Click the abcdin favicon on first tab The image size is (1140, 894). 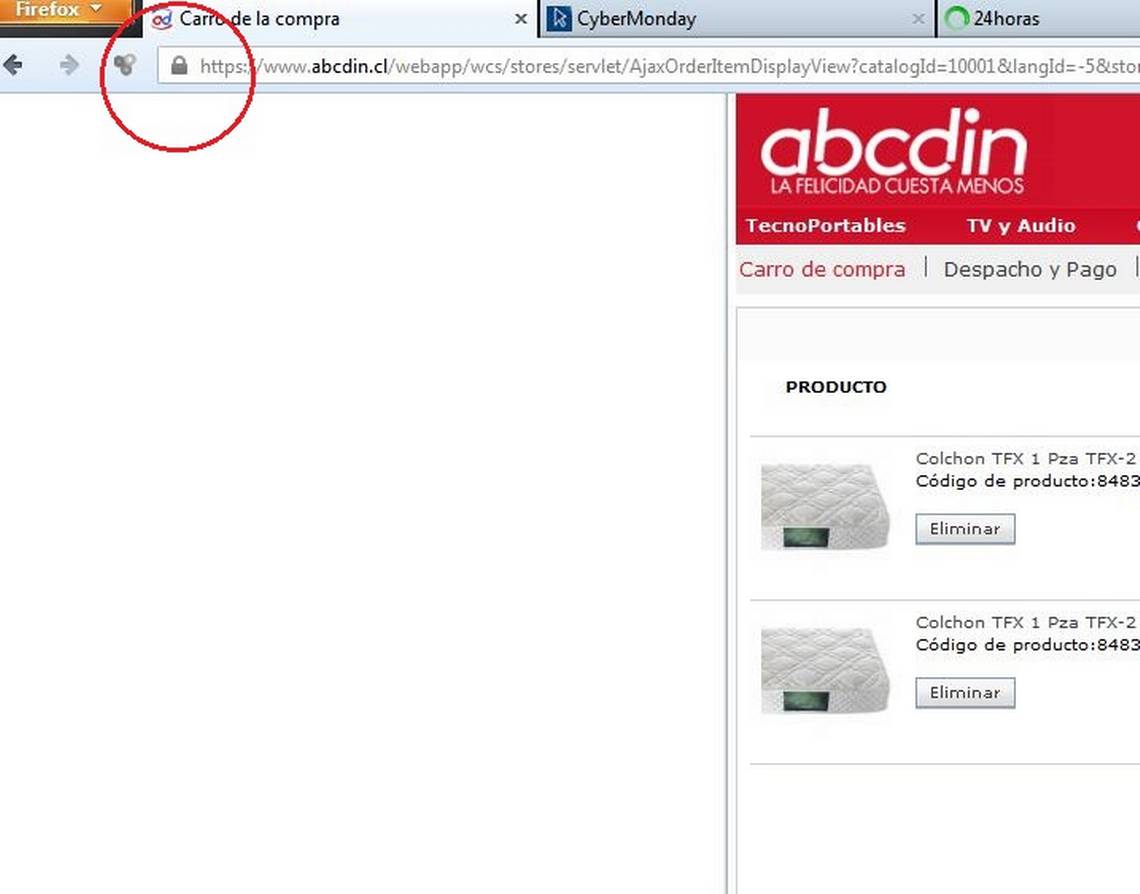[x=161, y=20]
